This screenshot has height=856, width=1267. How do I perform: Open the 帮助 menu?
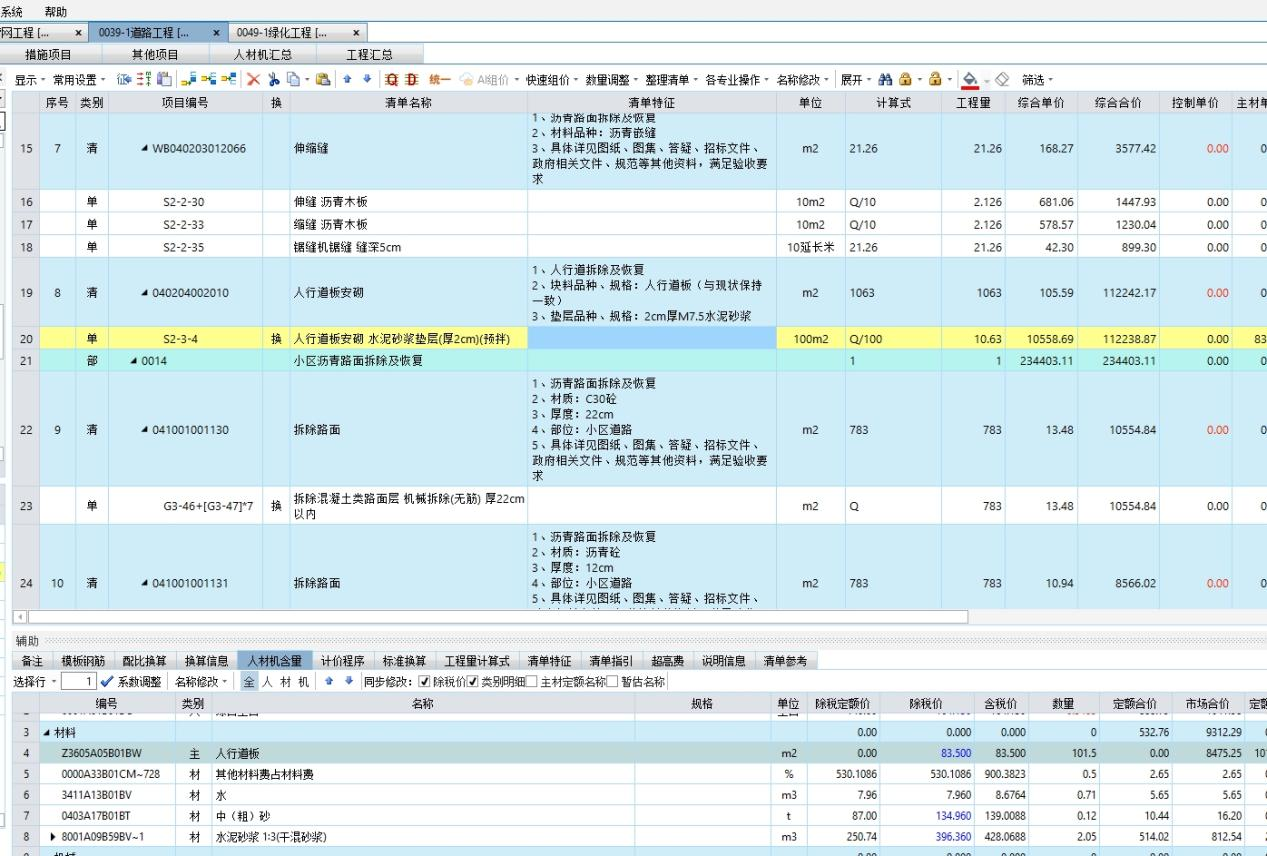click(x=56, y=12)
